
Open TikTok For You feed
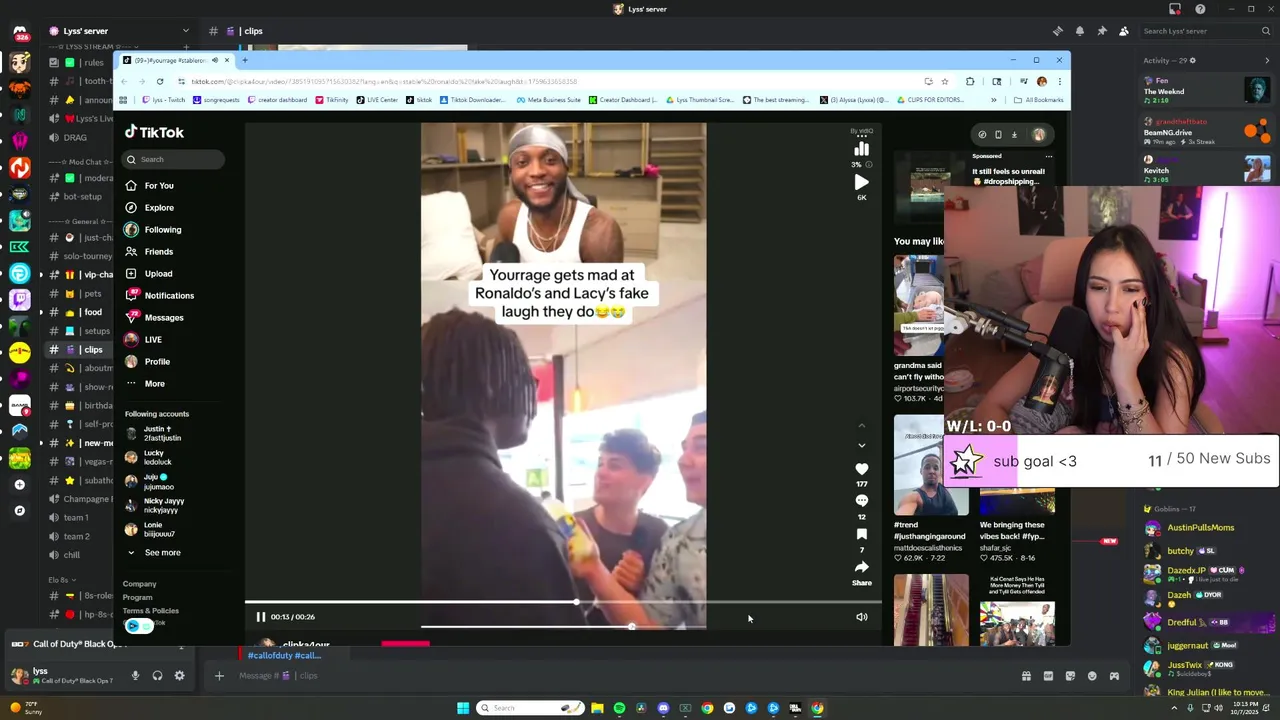150,186
